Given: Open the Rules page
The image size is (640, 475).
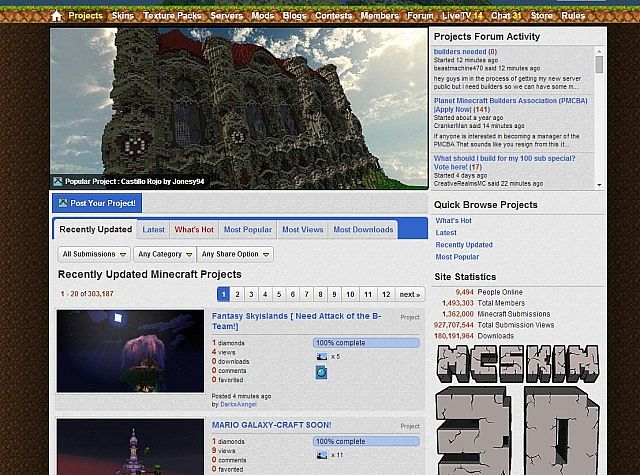Looking at the screenshot, I should pyautogui.click(x=573, y=16).
